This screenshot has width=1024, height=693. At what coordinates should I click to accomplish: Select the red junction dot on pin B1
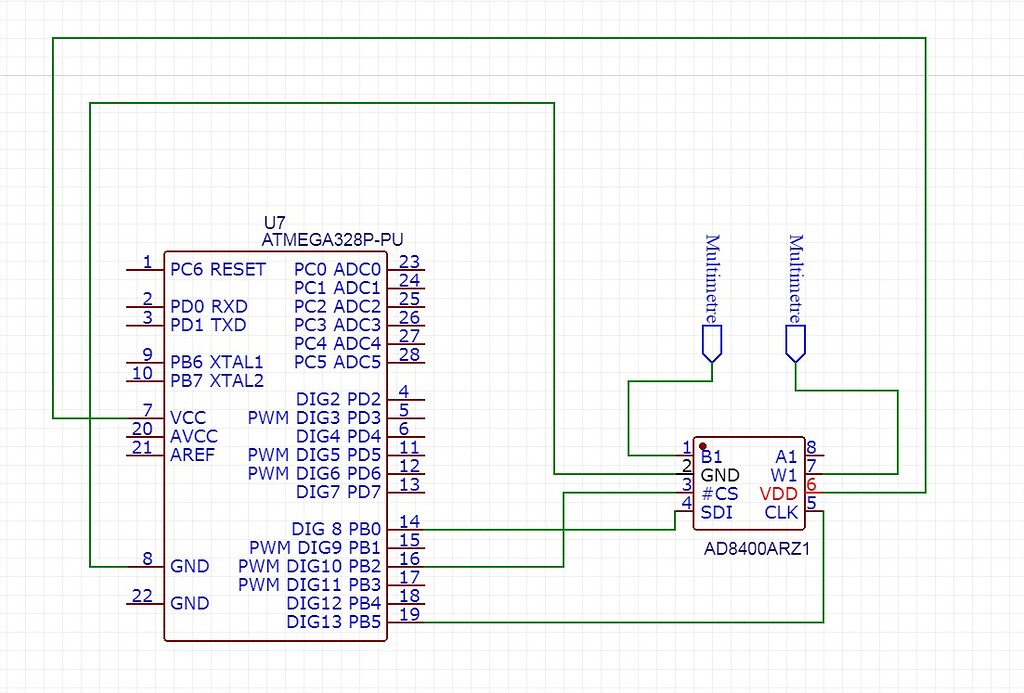click(x=703, y=446)
